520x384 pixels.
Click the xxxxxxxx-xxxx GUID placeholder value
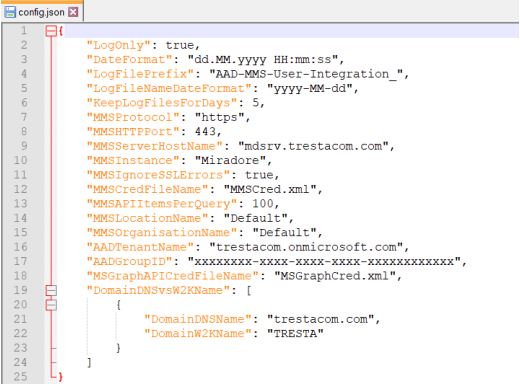pyautogui.click(x=324, y=261)
